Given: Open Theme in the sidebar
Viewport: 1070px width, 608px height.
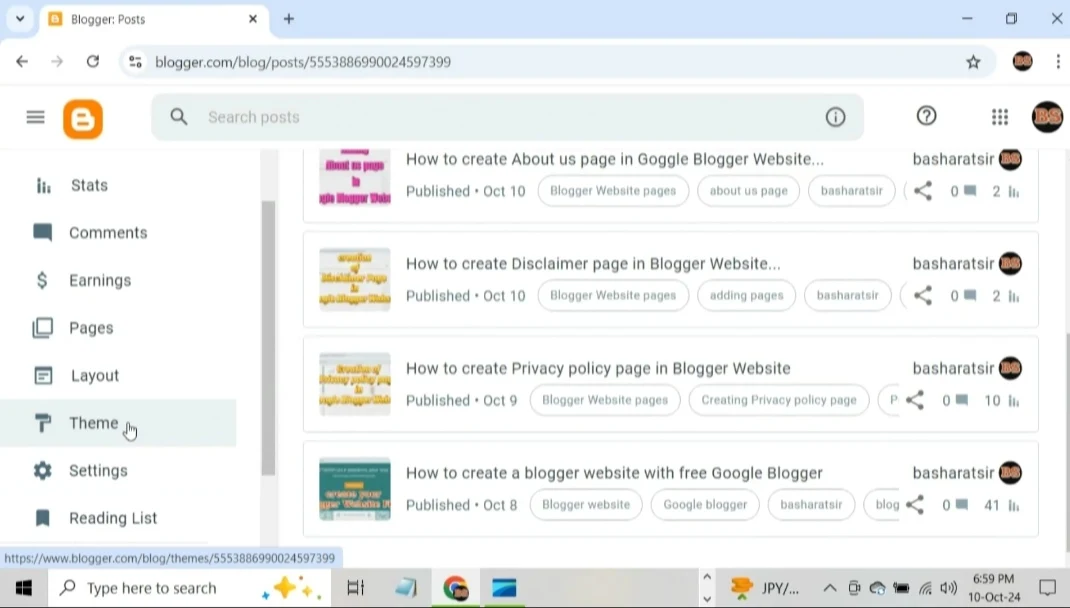Looking at the screenshot, I should click(118, 423).
